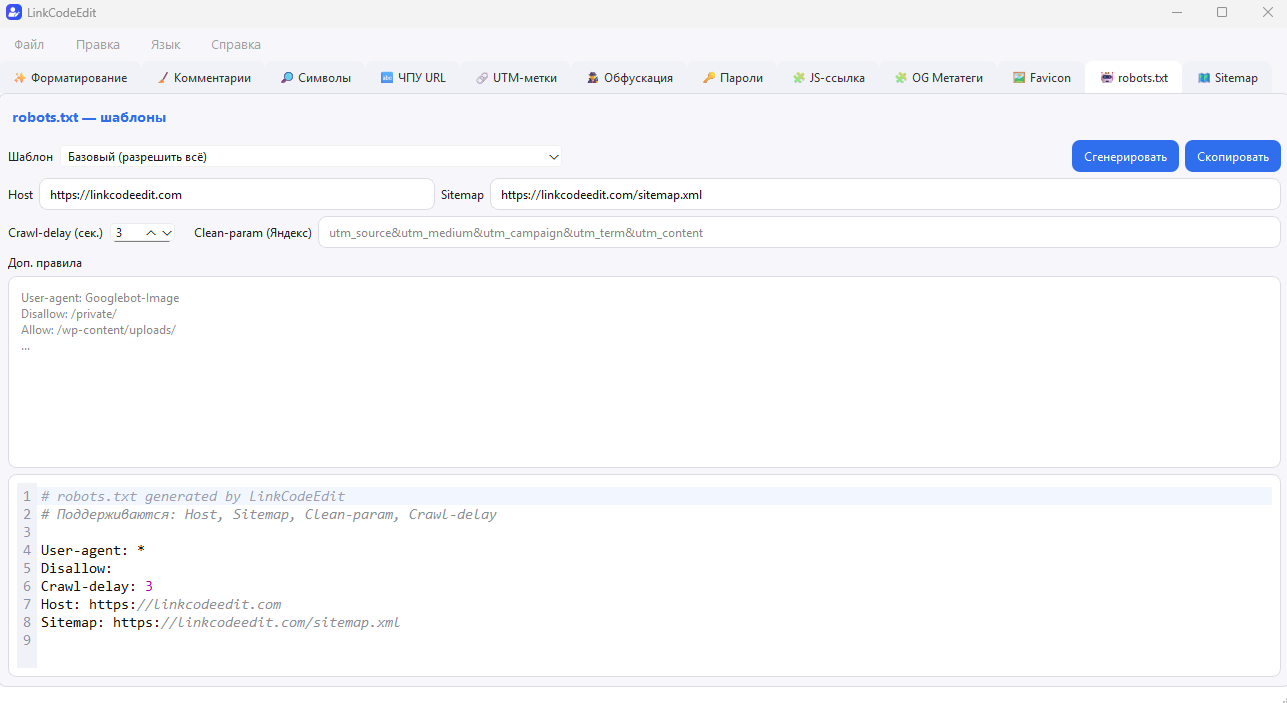Click the chain link icon on the UTM-метки tab
1287x703 pixels.
tap(482, 78)
